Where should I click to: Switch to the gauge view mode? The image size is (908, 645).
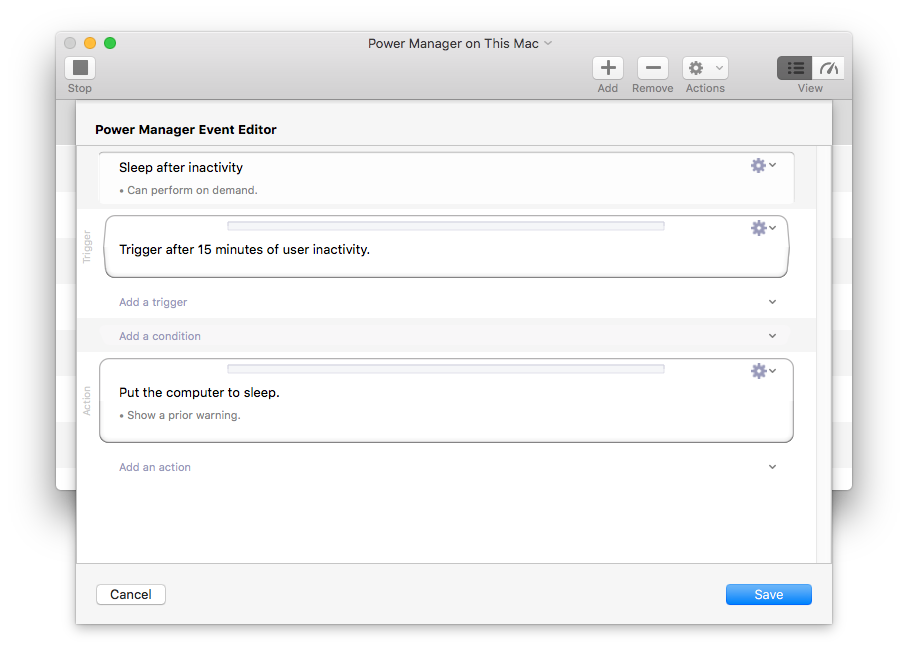click(x=828, y=68)
